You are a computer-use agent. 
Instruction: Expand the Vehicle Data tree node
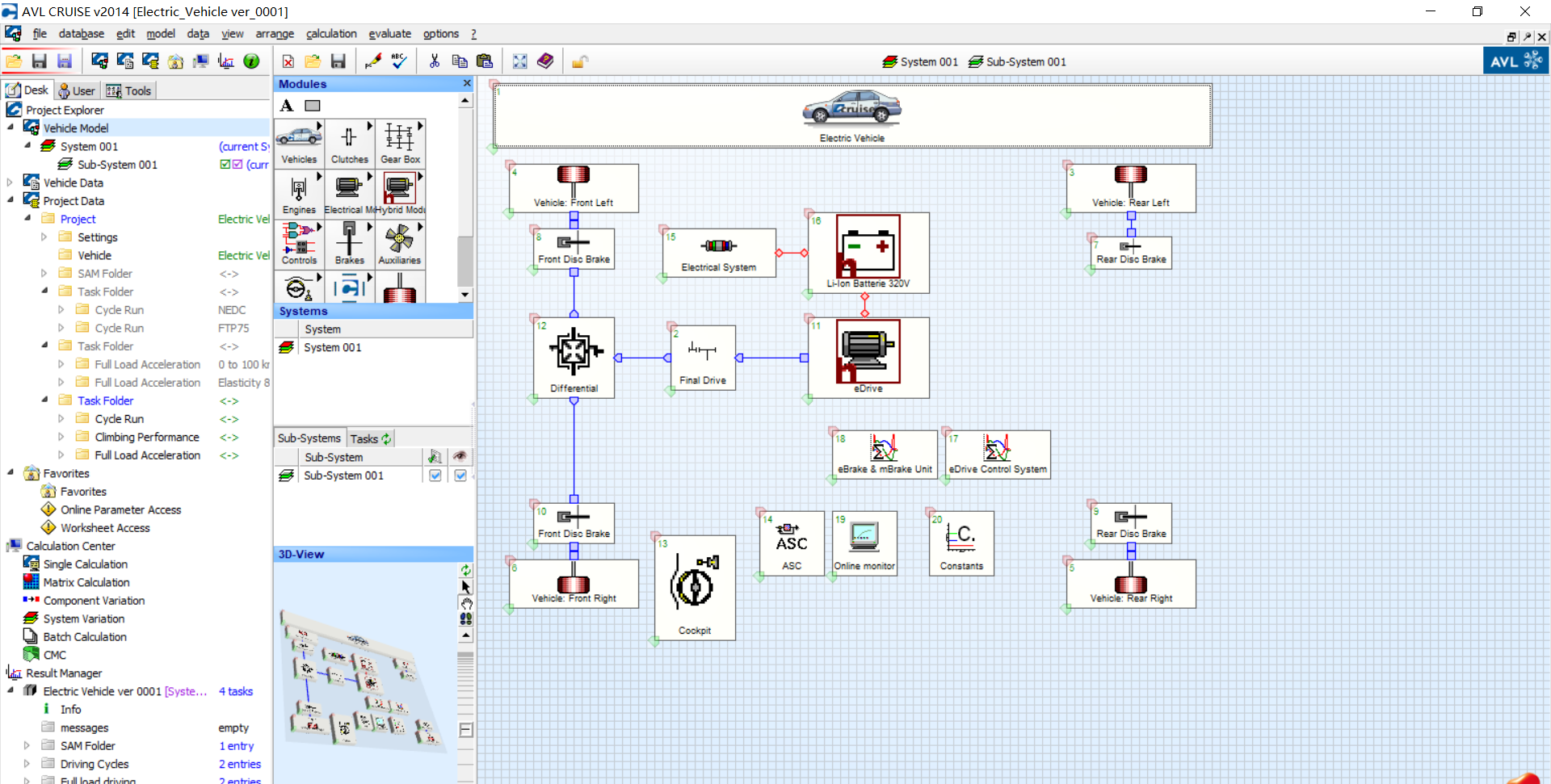click(x=11, y=183)
